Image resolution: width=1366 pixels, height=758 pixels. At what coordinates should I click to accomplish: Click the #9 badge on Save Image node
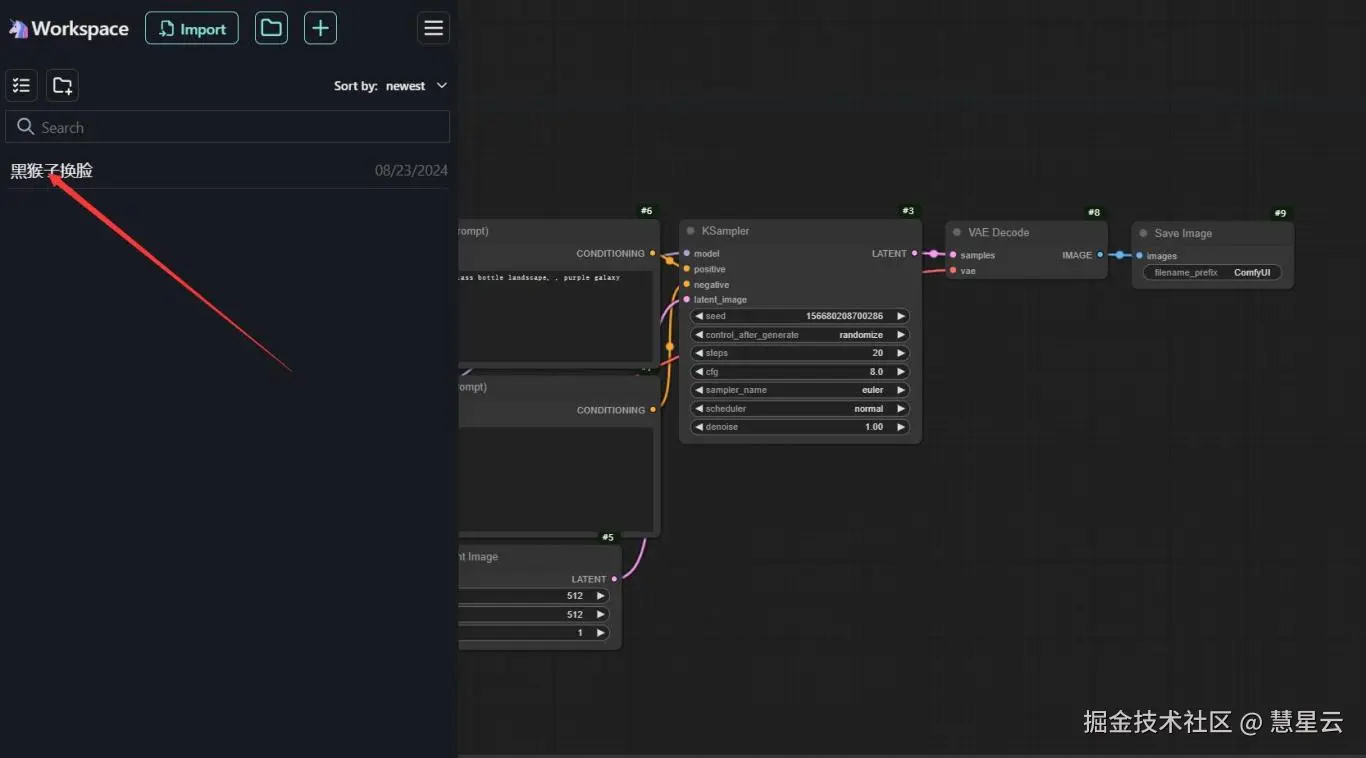coord(1281,213)
